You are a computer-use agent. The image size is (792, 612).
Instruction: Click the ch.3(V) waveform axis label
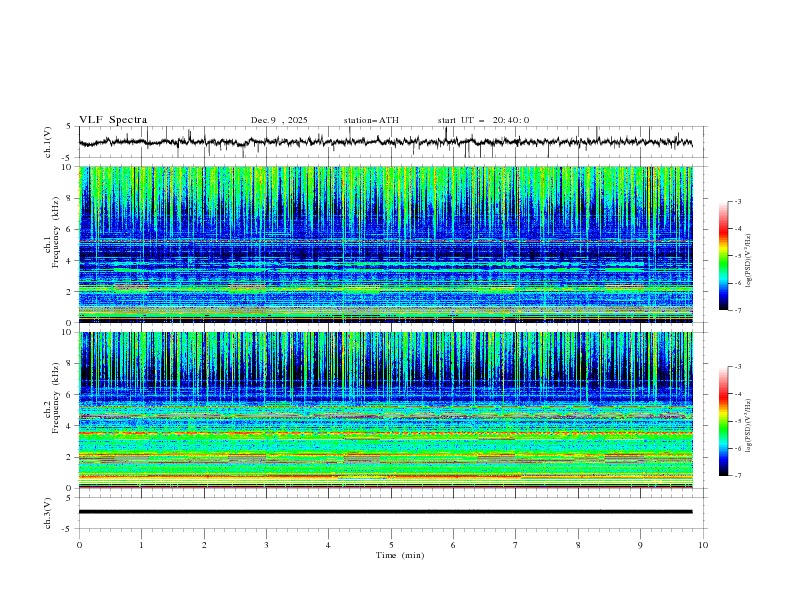(48, 512)
